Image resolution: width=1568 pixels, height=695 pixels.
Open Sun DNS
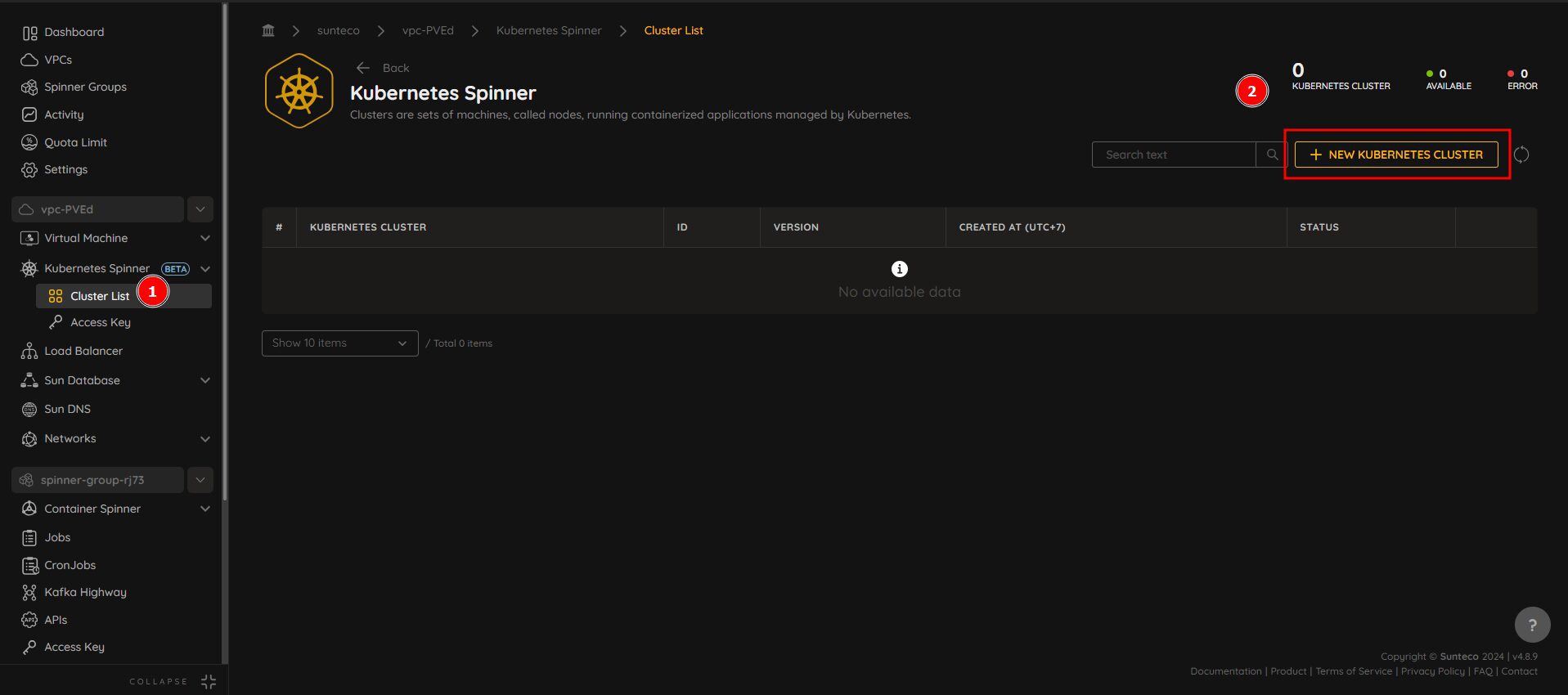(56, 409)
